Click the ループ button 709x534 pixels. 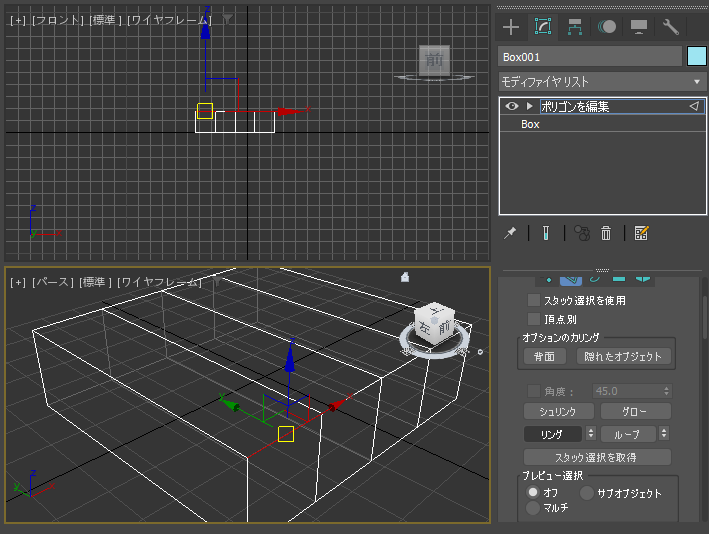tap(628, 434)
